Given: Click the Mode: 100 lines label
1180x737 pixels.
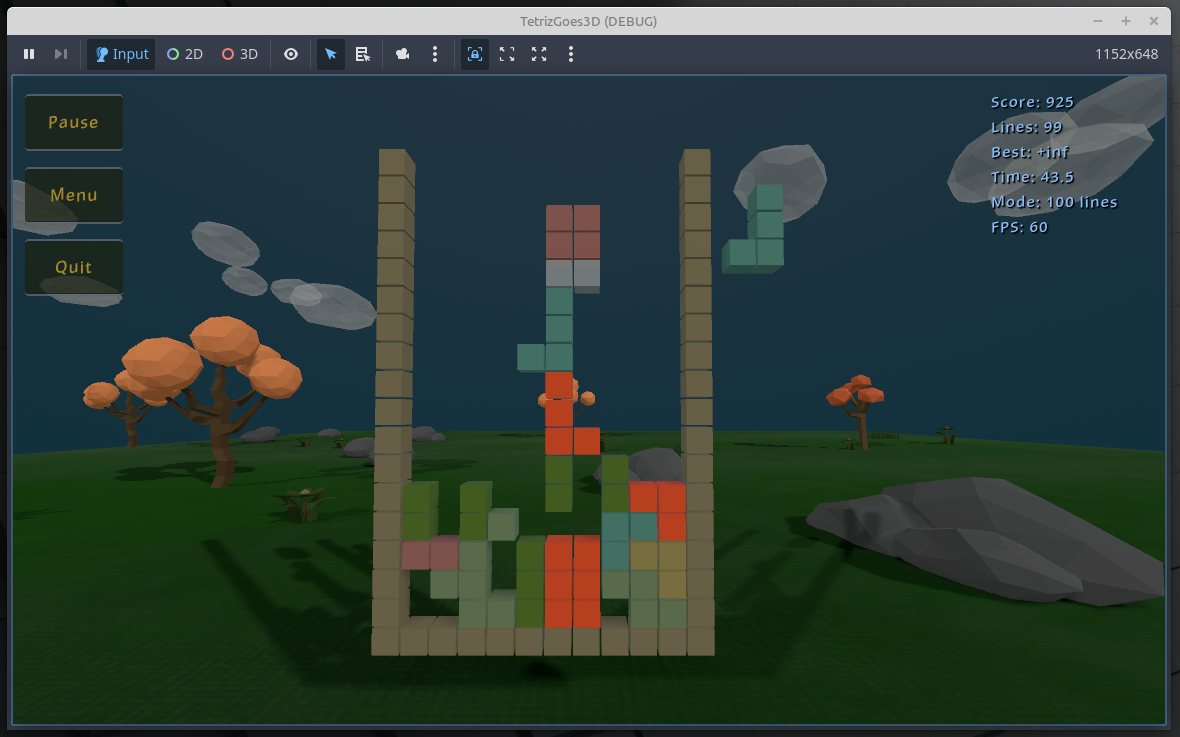Looking at the screenshot, I should coord(1054,202).
